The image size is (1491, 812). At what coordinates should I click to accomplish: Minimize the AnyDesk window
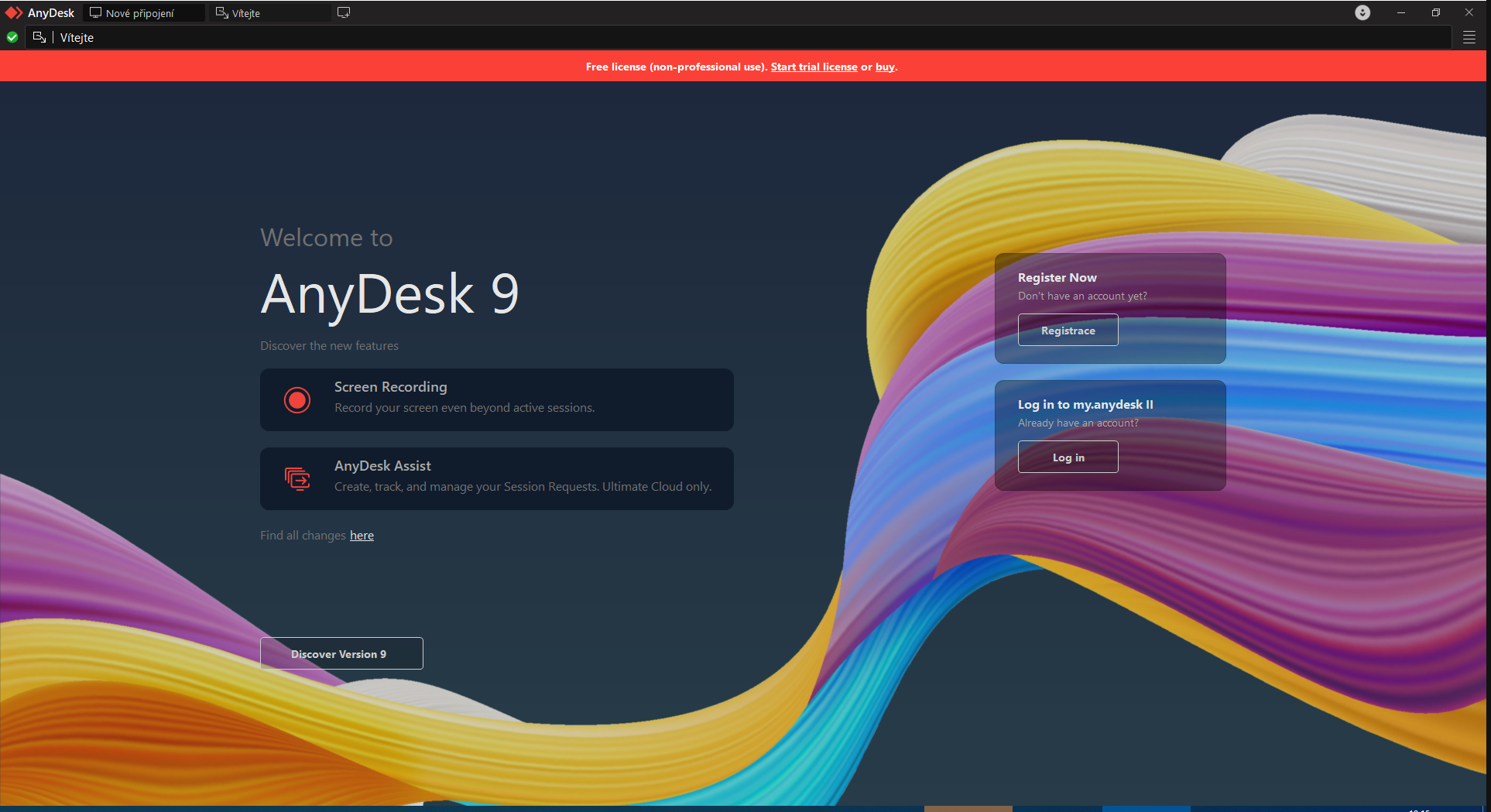1401,12
